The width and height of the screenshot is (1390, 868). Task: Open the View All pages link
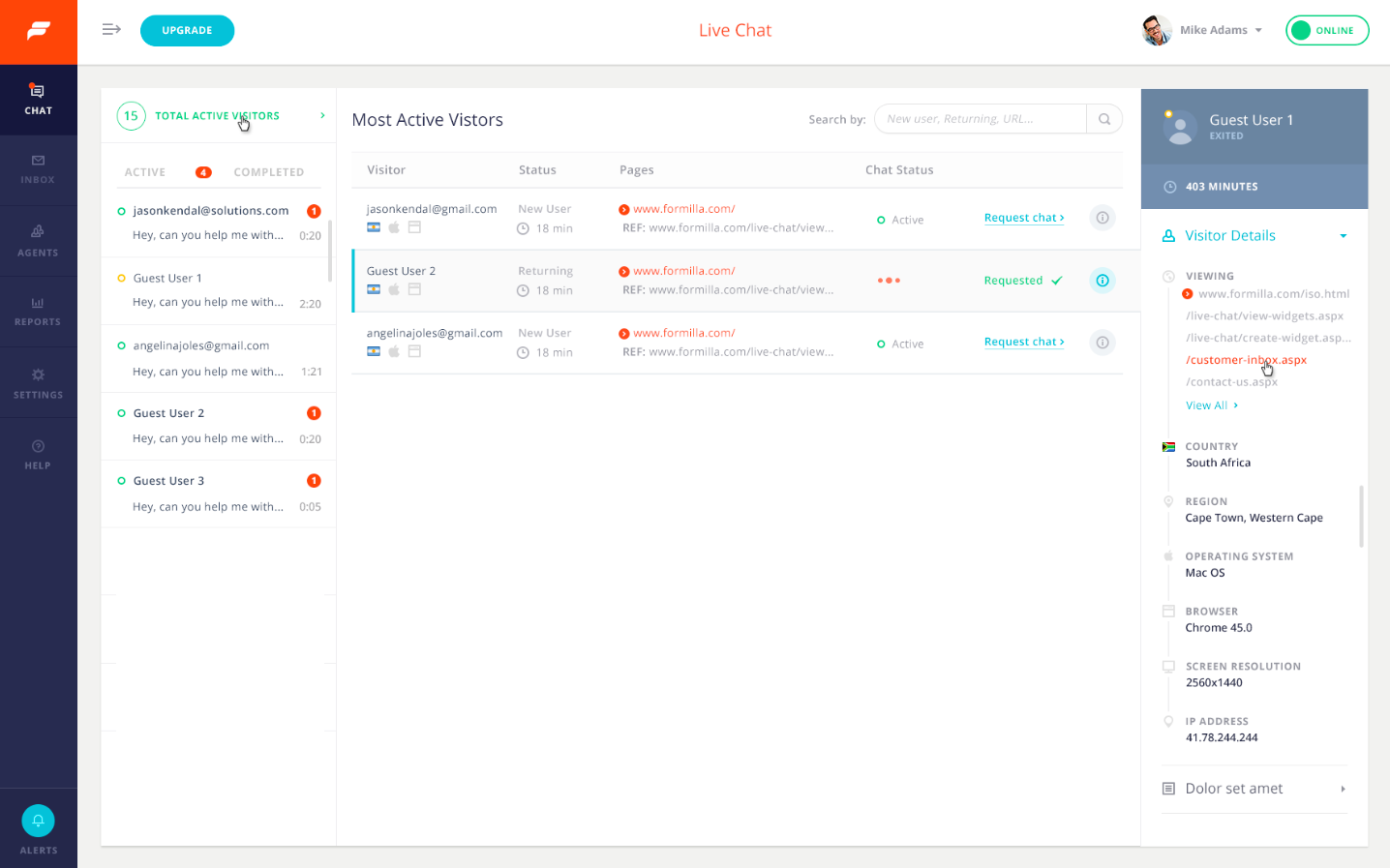[1209, 404]
